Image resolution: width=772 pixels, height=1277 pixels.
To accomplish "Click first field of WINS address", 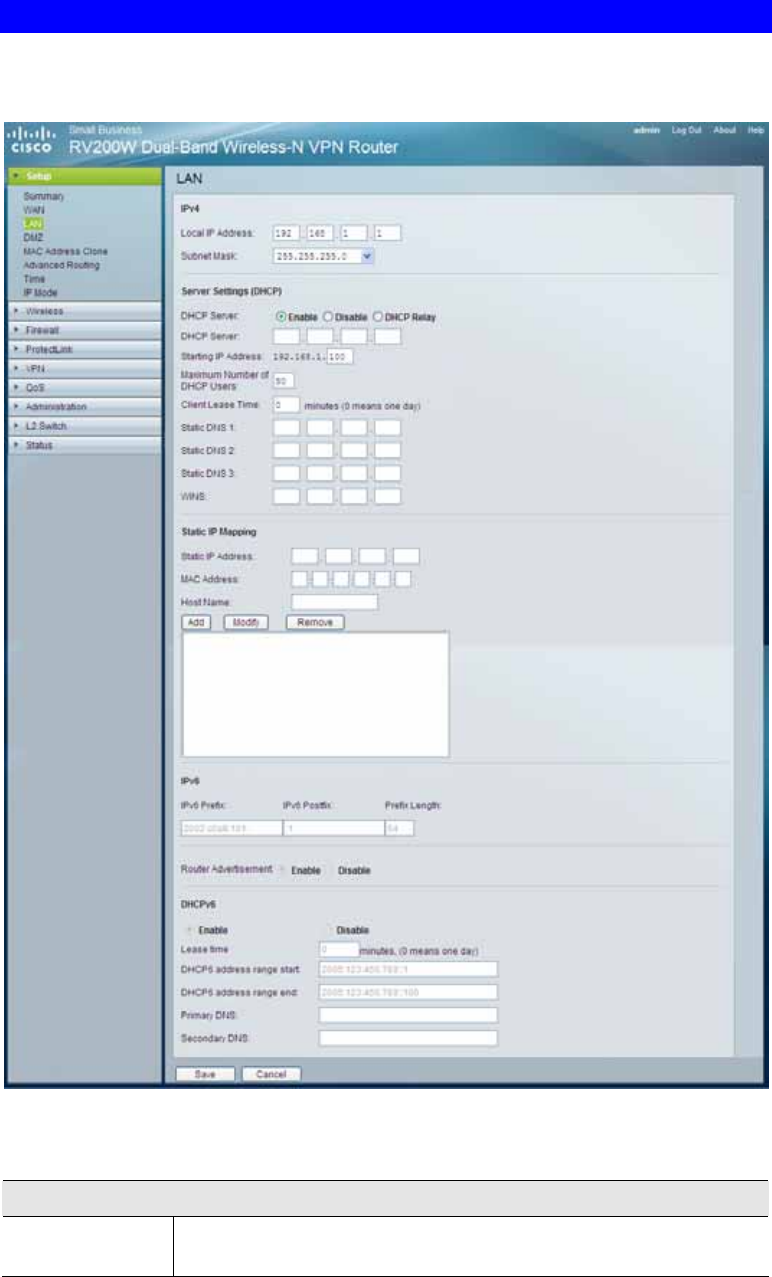I will point(286,495).
